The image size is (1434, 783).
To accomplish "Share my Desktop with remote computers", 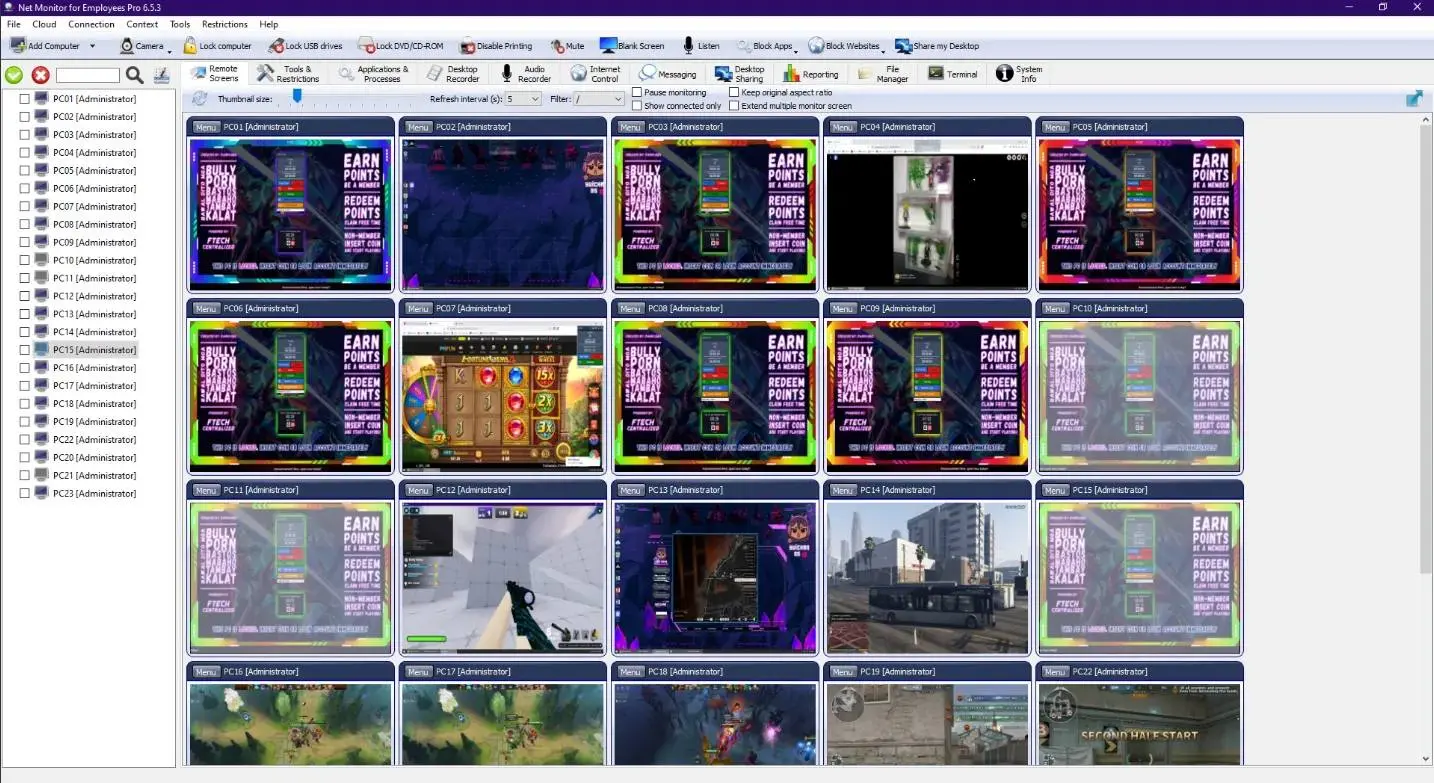I will 937,46.
